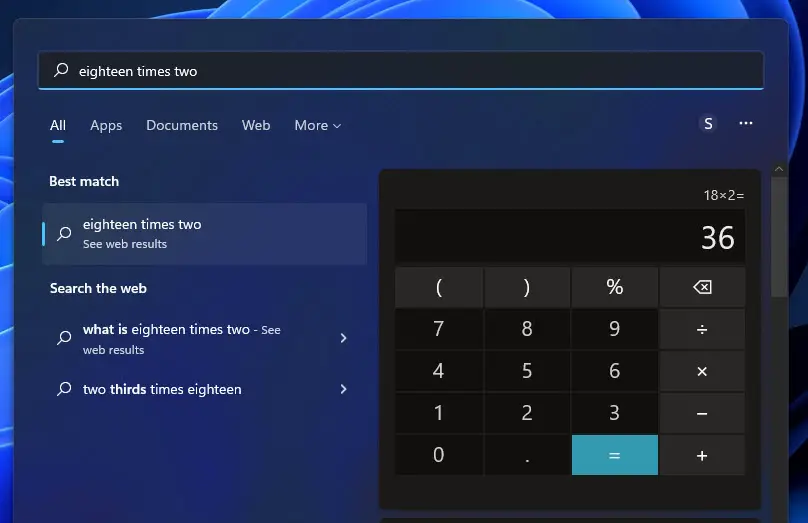The image size is (808, 523).
Task: Switch to the Apps tab
Action: [106, 125]
